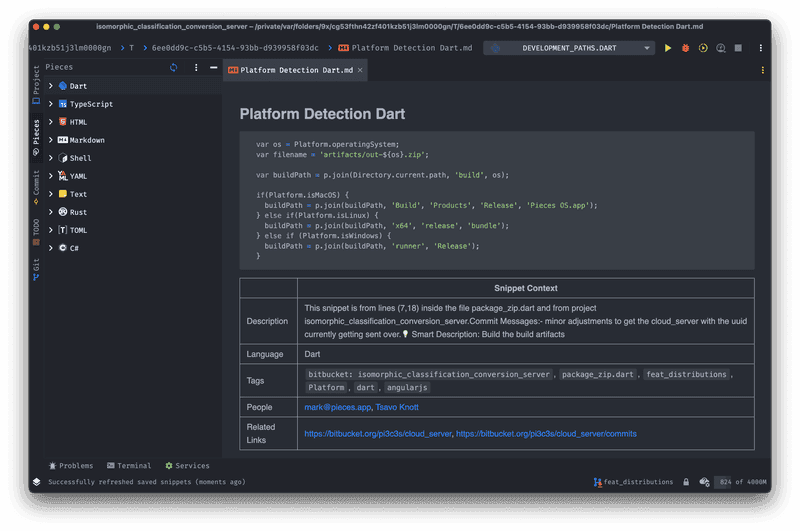
Task: Click the TOML language icon
Action: tap(63, 230)
